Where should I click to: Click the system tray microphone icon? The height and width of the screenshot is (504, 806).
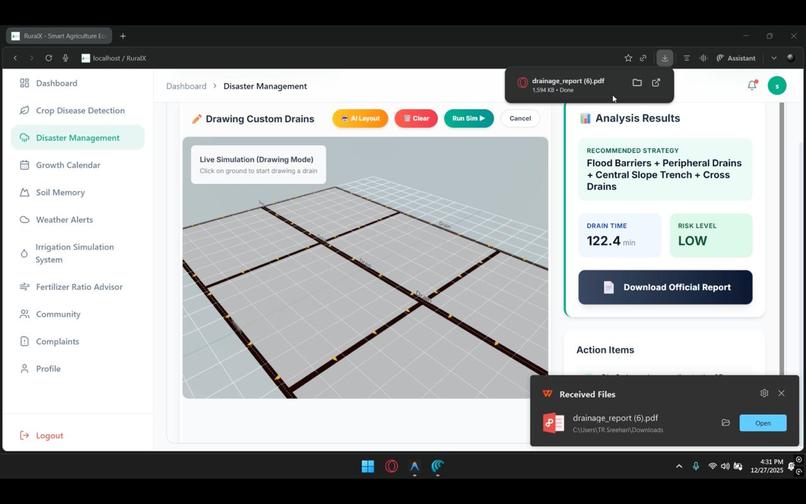click(695, 466)
